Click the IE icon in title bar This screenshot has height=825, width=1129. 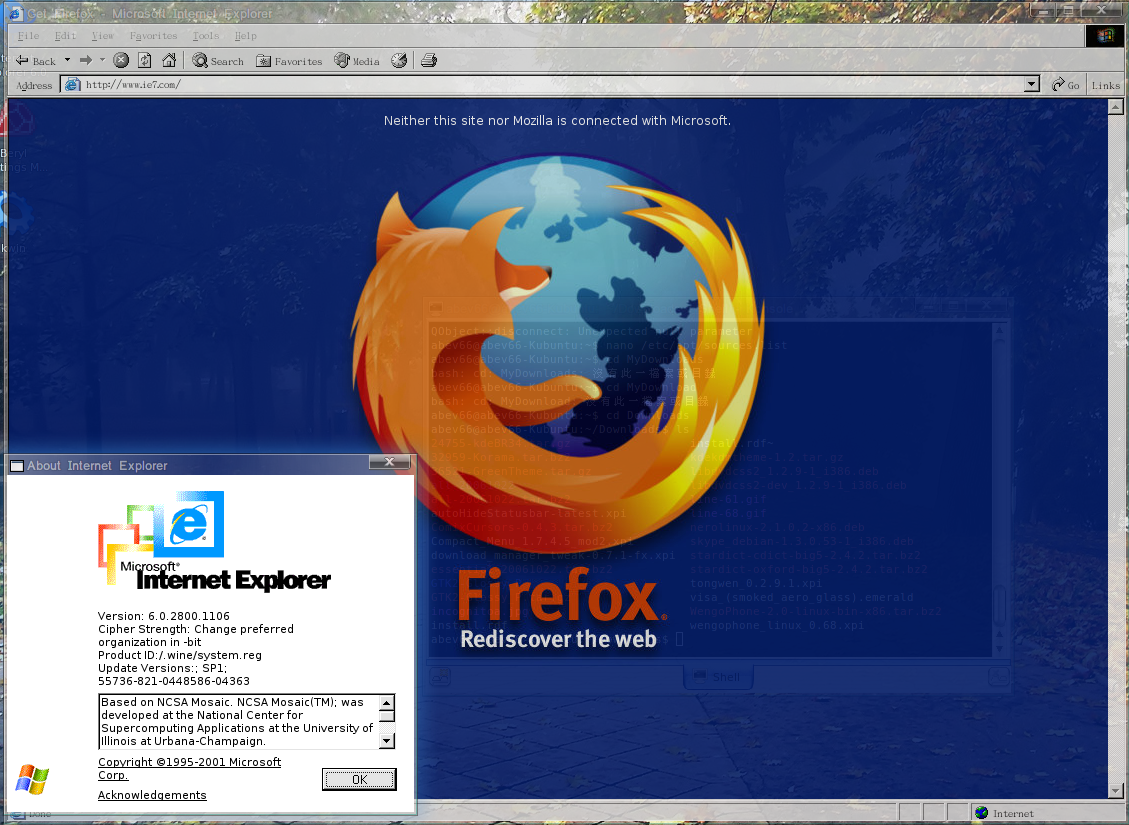click(x=16, y=13)
